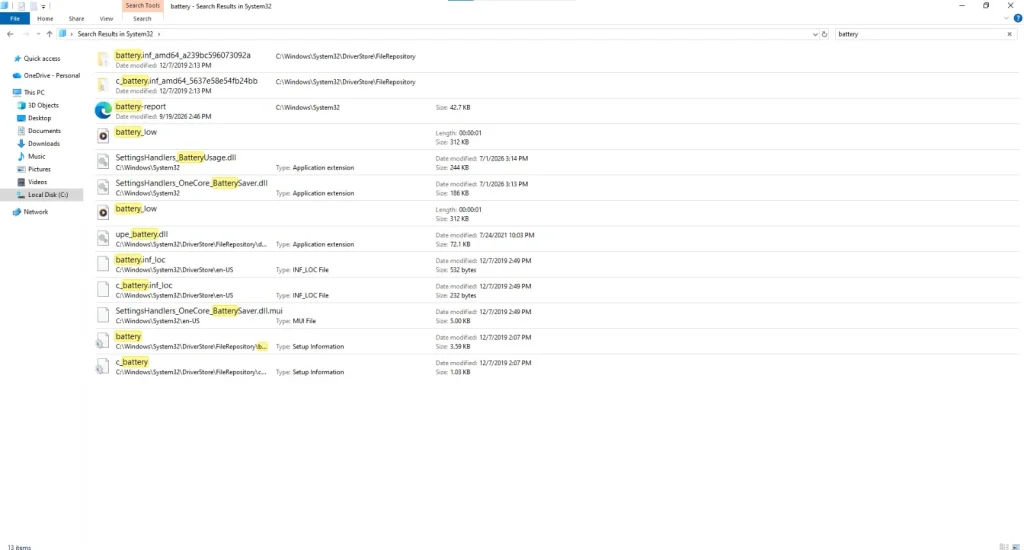
Task: Click the SettingsHandlers_BatteryUsage.dll file icon
Action: [103, 161]
